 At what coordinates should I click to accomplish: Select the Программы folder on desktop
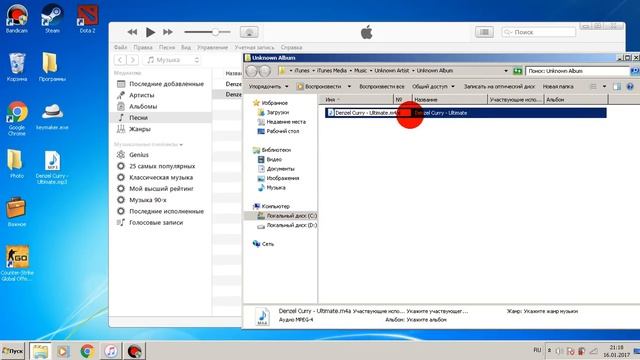52,67
